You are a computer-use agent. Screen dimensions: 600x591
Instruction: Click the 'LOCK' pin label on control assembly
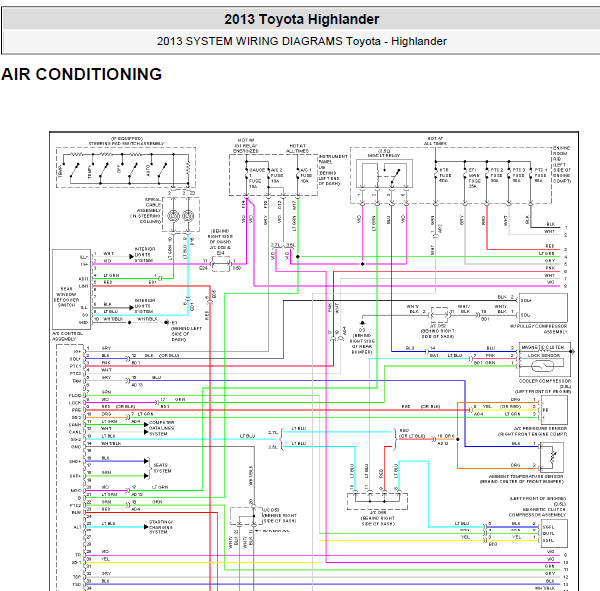click(75, 403)
